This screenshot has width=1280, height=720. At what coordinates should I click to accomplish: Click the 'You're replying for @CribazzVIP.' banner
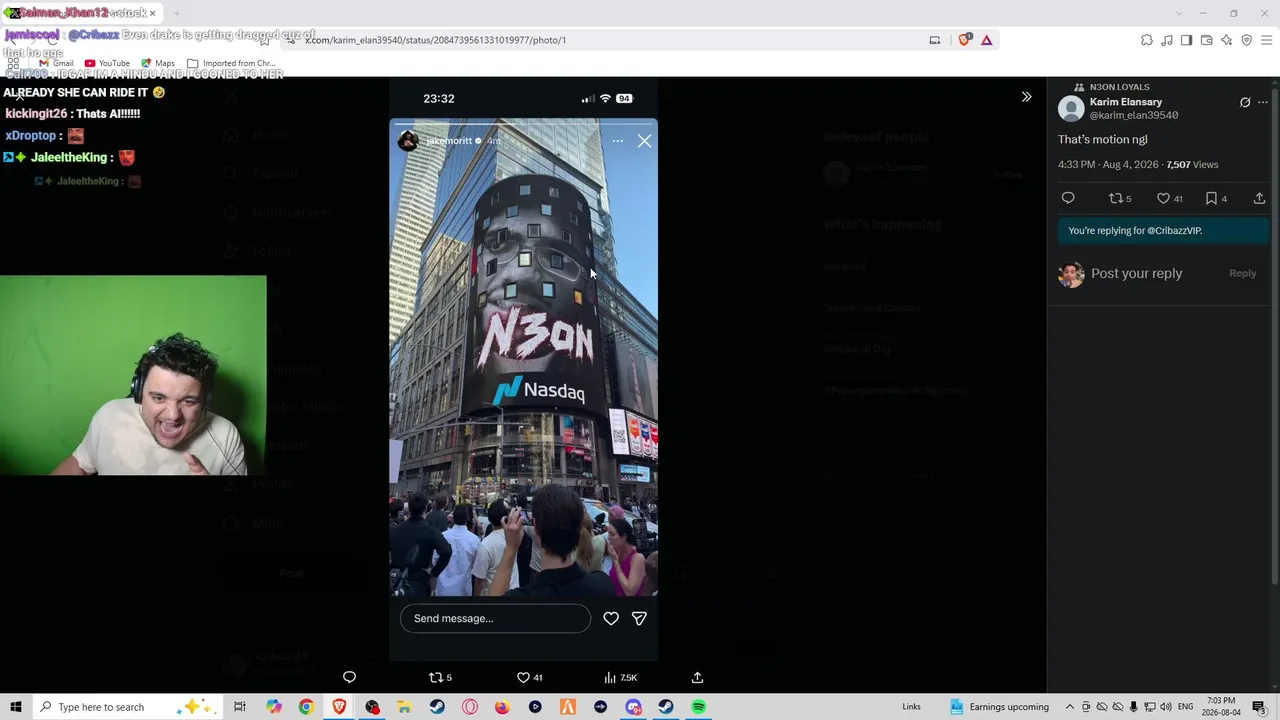[1163, 230]
